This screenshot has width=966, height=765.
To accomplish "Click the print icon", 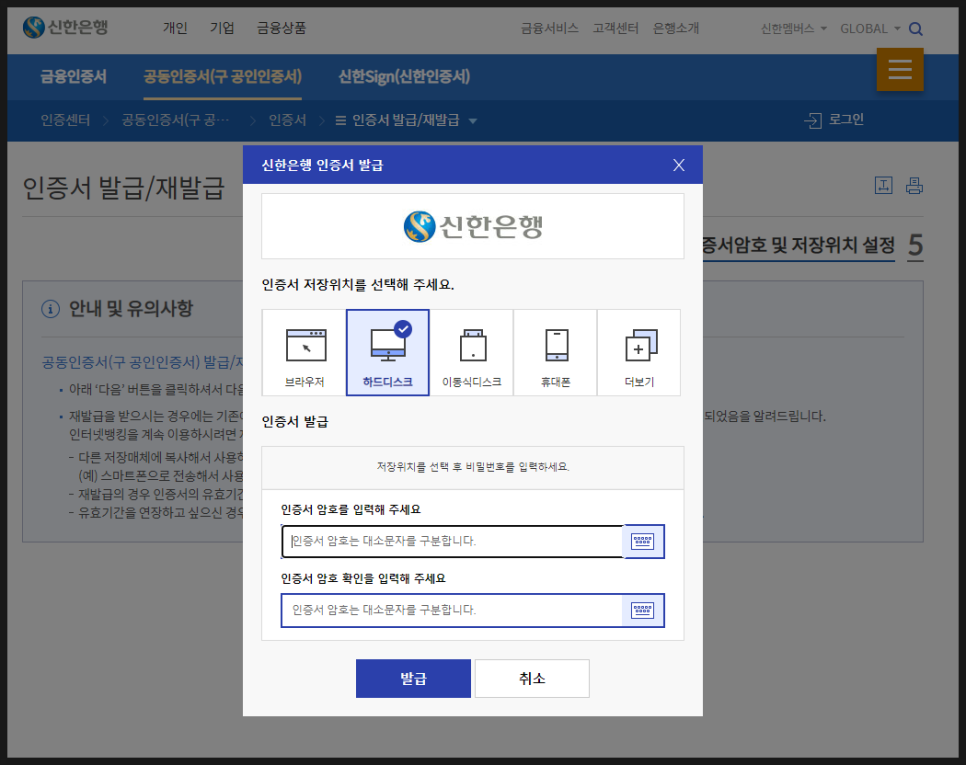I will click(x=914, y=184).
